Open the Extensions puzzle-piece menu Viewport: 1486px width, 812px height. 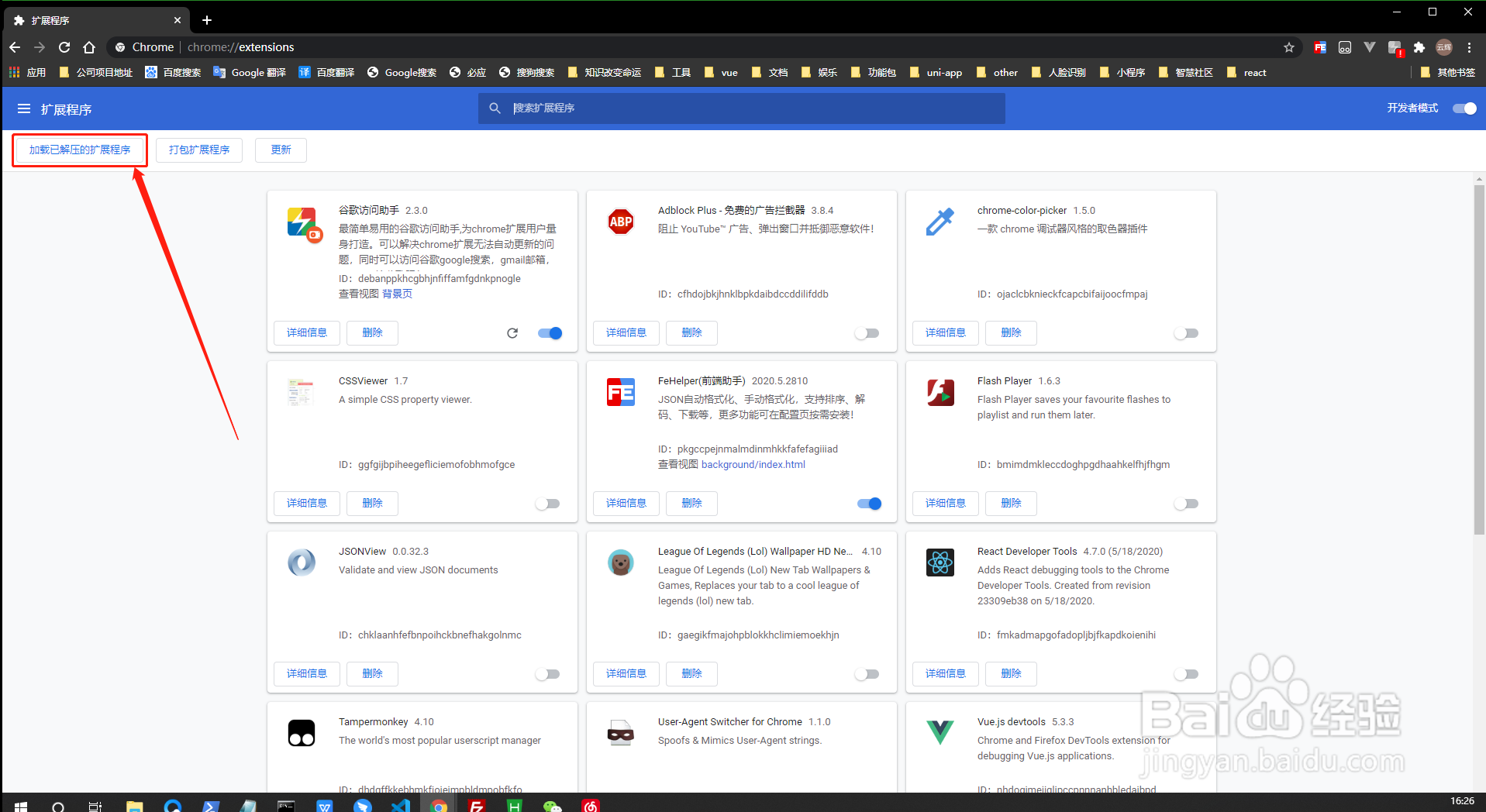point(1419,47)
